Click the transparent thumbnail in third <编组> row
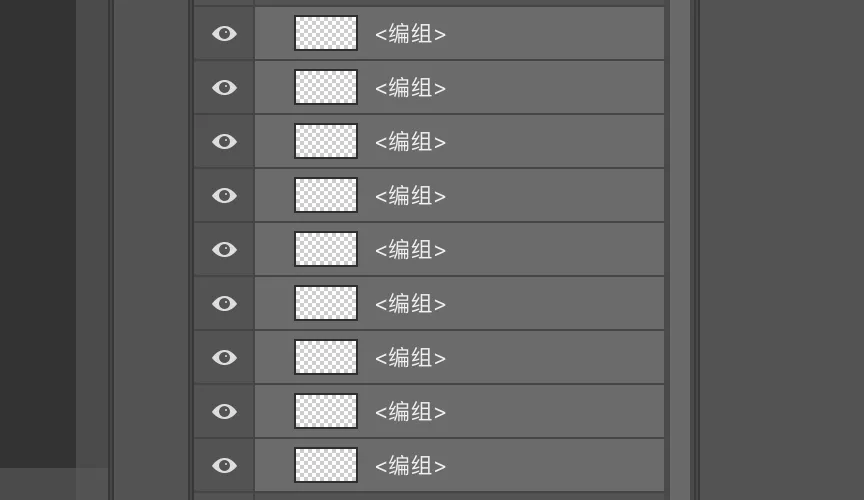Viewport: 864px width, 500px height. pyautogui.click(x=326, y=141)
